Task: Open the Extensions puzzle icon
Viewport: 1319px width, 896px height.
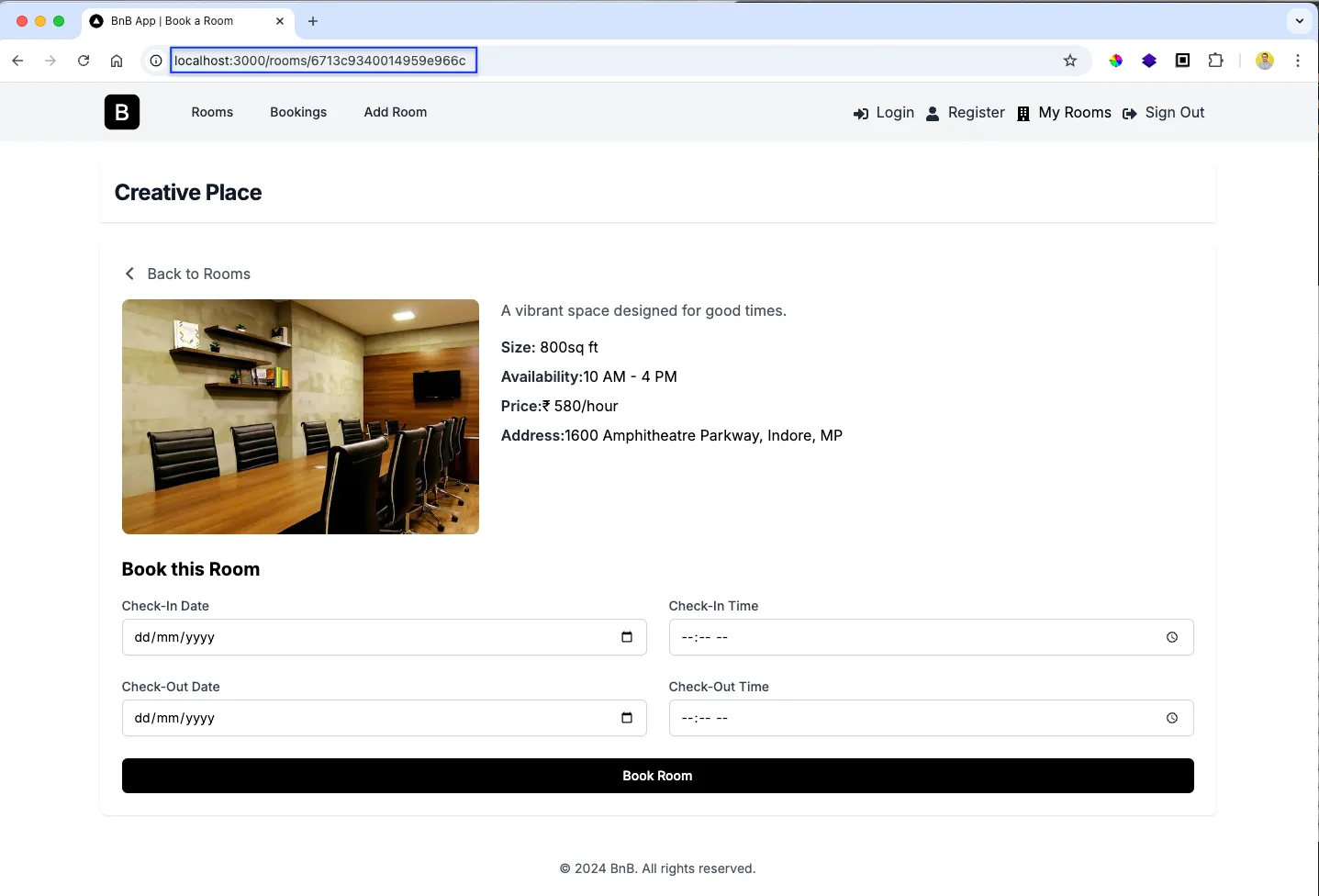Action: tap(1216, 61)
